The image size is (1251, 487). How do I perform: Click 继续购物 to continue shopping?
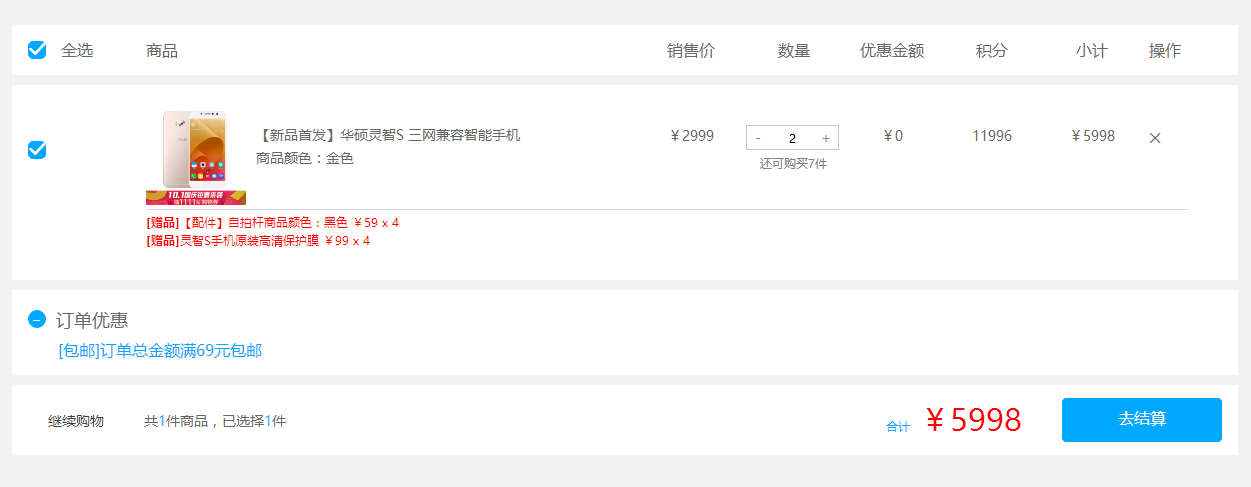pyautogui.click(x=76, y=421)
